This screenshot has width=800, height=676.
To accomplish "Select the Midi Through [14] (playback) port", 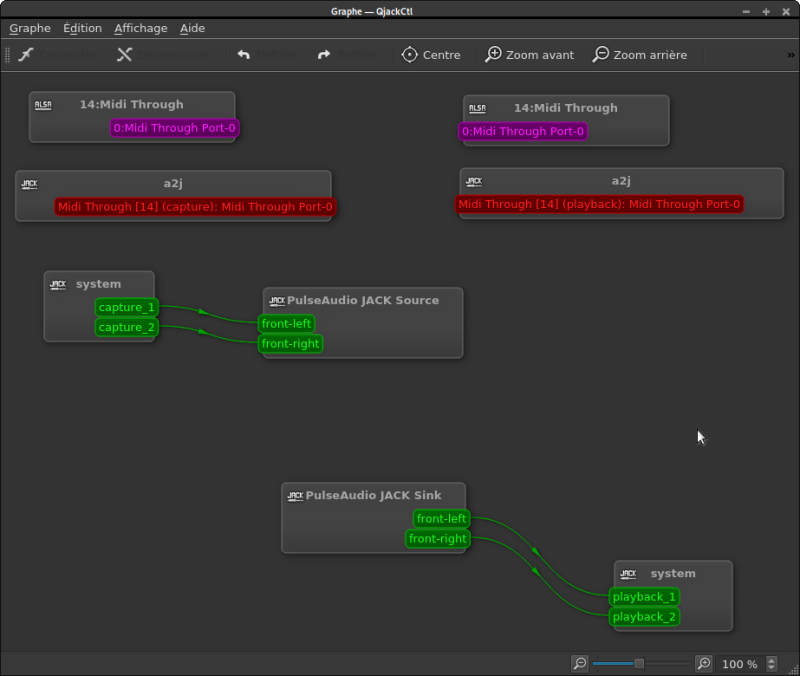I will click(599, 204).
